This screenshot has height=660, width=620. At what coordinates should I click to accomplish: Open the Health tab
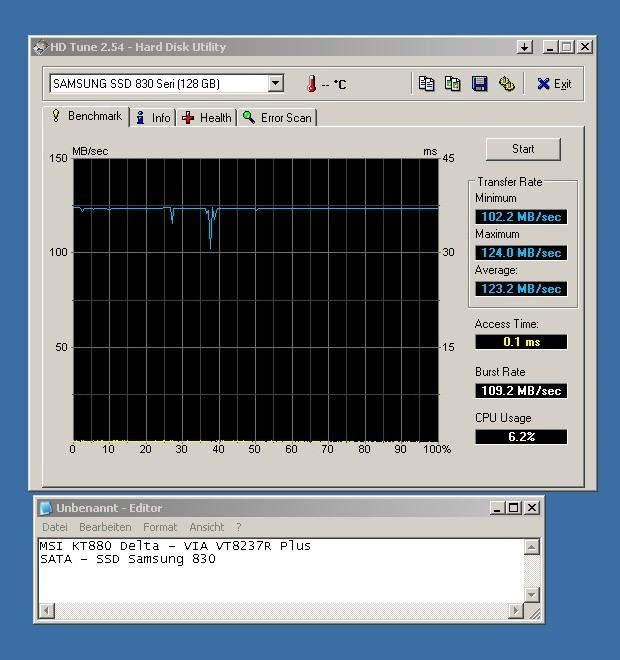207,118
